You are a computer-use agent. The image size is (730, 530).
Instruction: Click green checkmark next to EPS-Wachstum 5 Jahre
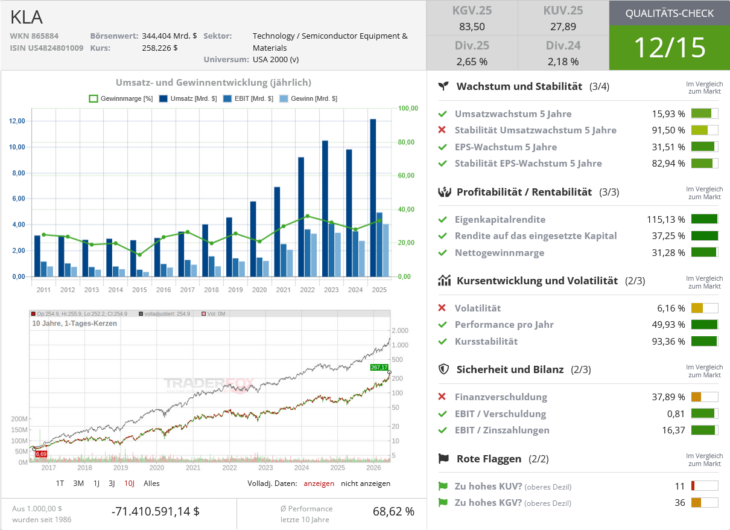(x=442, y=147)
